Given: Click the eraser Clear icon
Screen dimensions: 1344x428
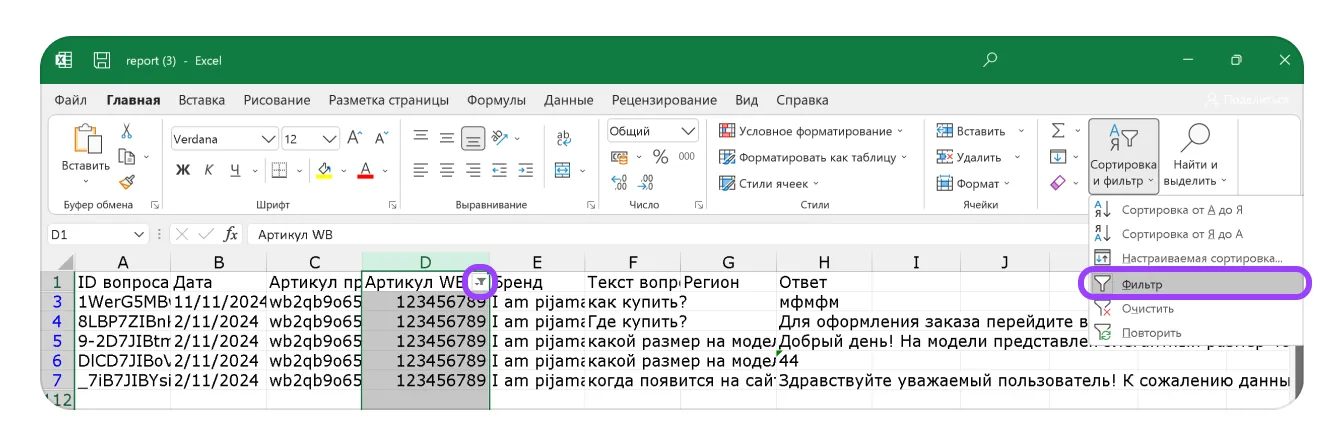Looking at the screenshot, I should (1058, 183).
